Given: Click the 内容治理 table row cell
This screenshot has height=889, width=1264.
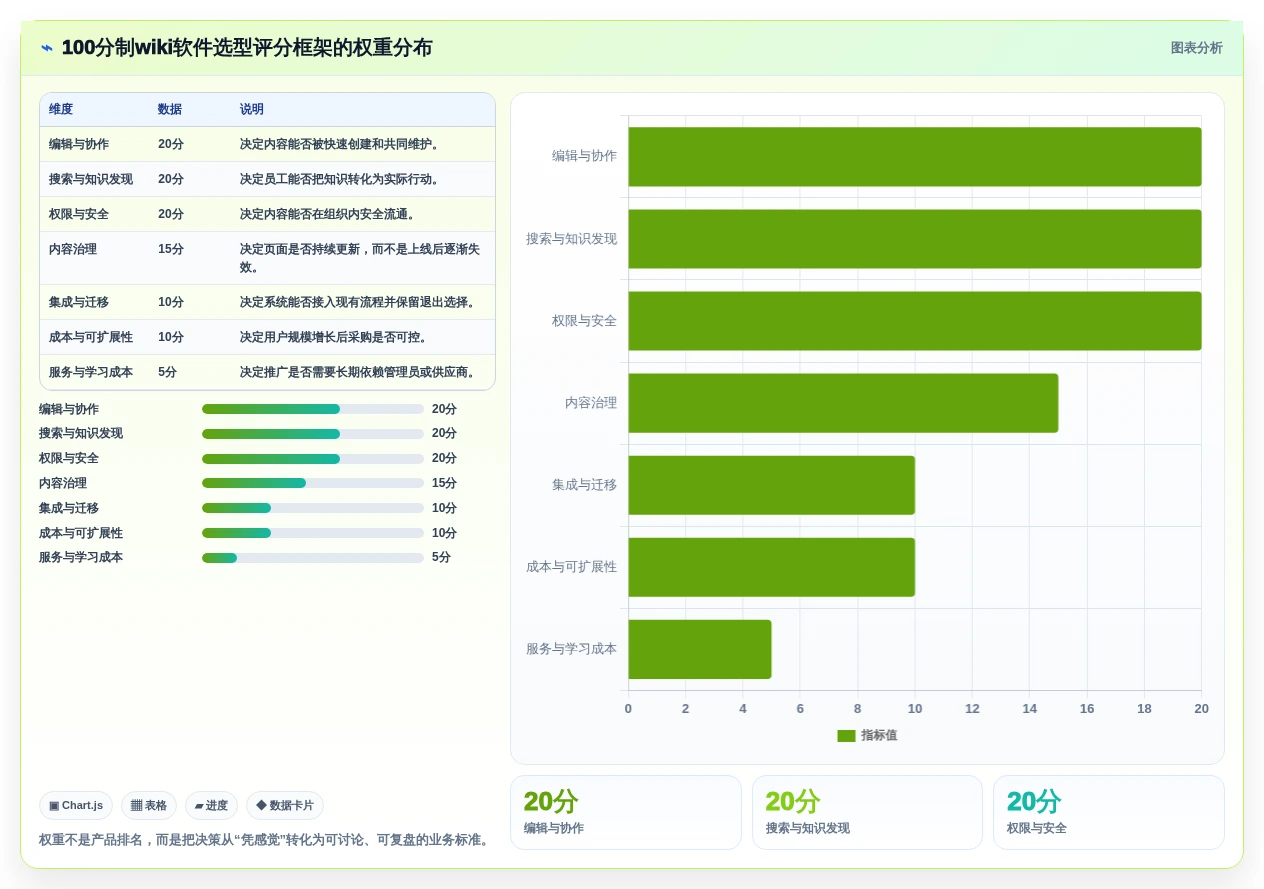Looking at the screenshot, I should click(73, 249).
